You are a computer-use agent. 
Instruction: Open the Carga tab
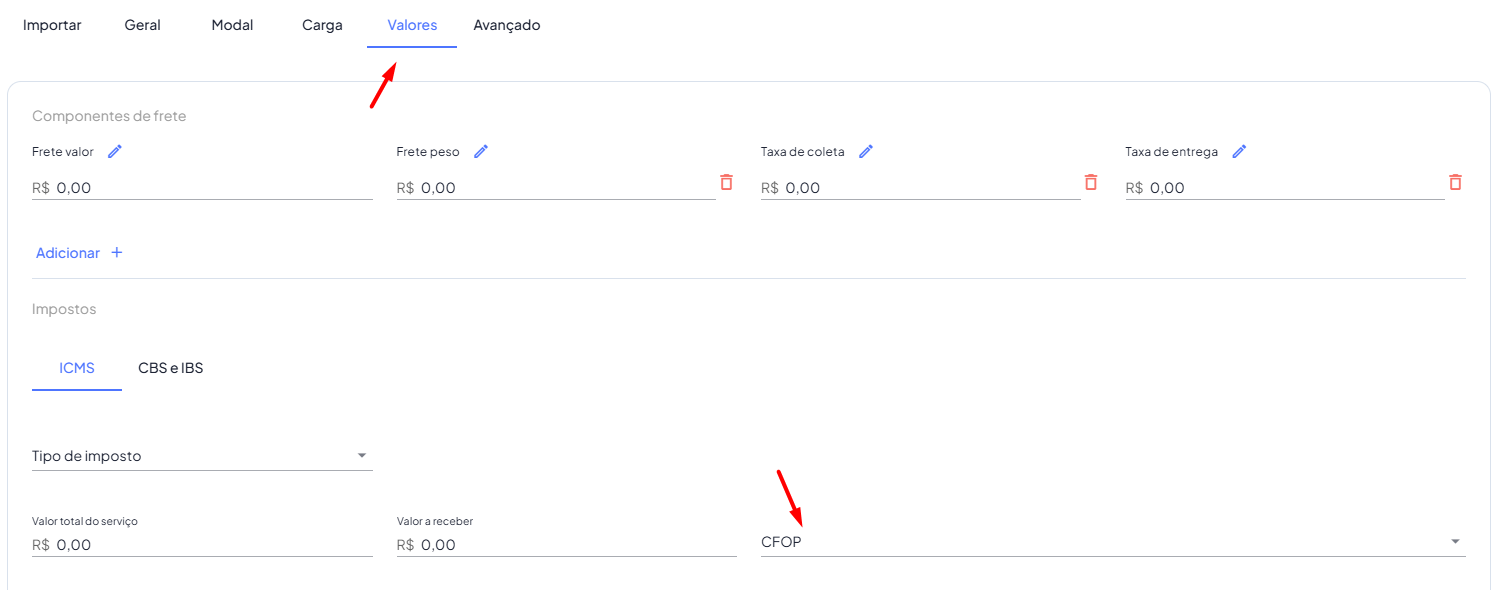point(322,25)
